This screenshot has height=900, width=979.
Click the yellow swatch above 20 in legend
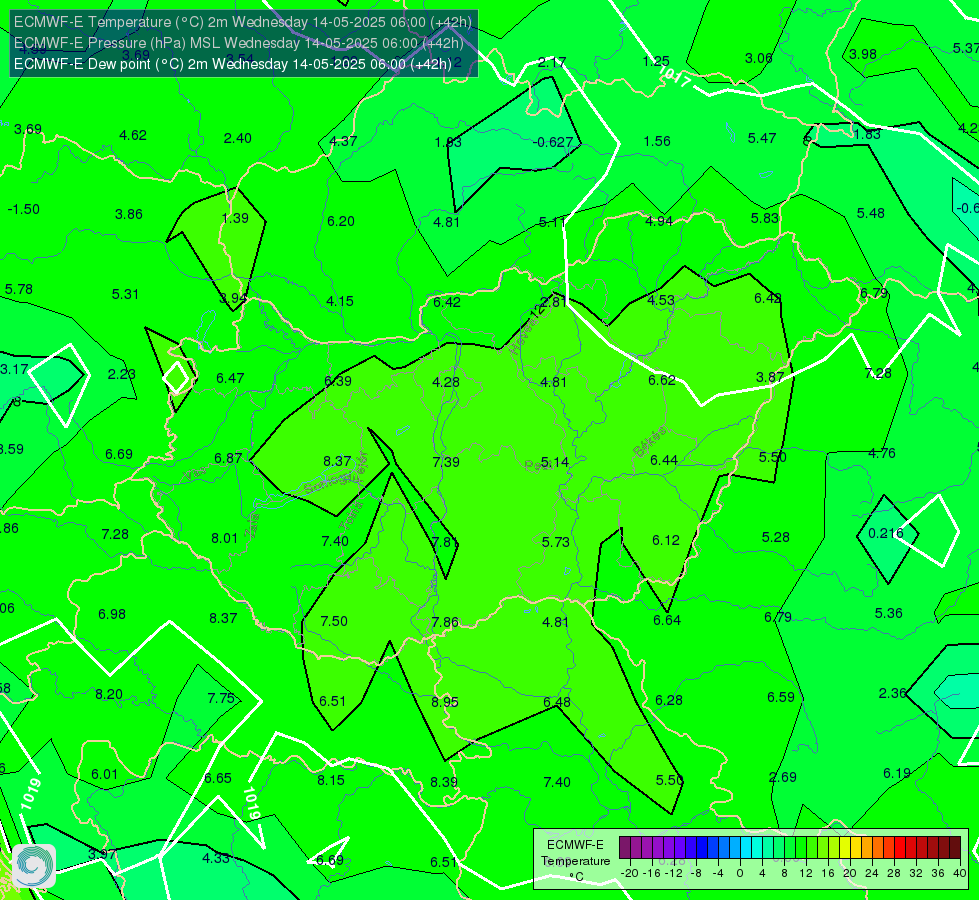tap(845, 848)
